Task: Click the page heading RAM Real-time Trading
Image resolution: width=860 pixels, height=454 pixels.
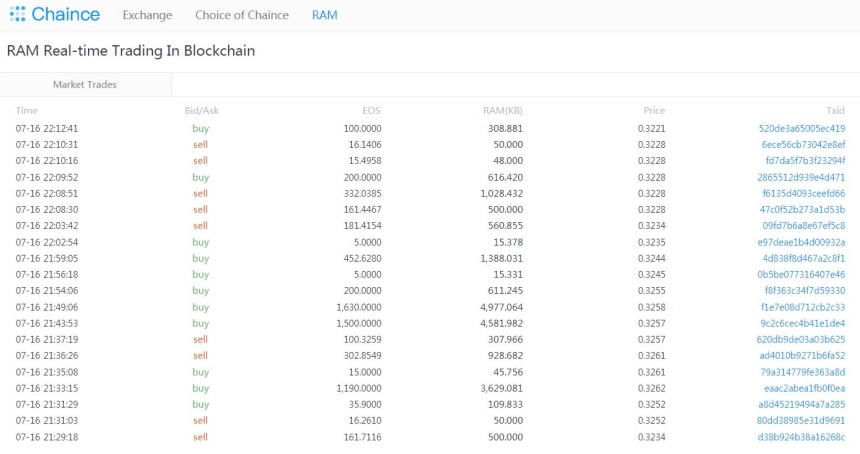Action: click(x=131, y=50)
